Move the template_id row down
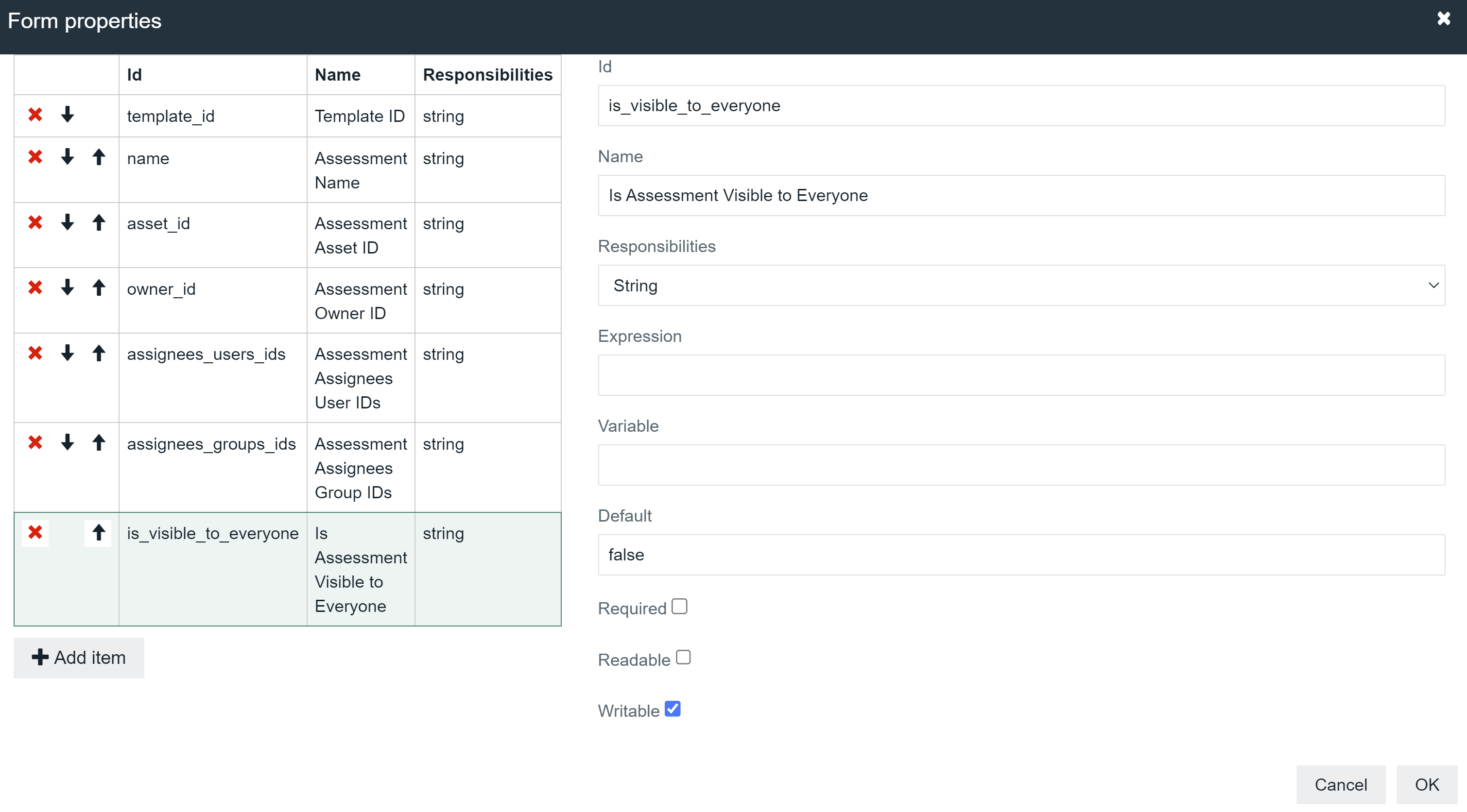 [67, 115]
